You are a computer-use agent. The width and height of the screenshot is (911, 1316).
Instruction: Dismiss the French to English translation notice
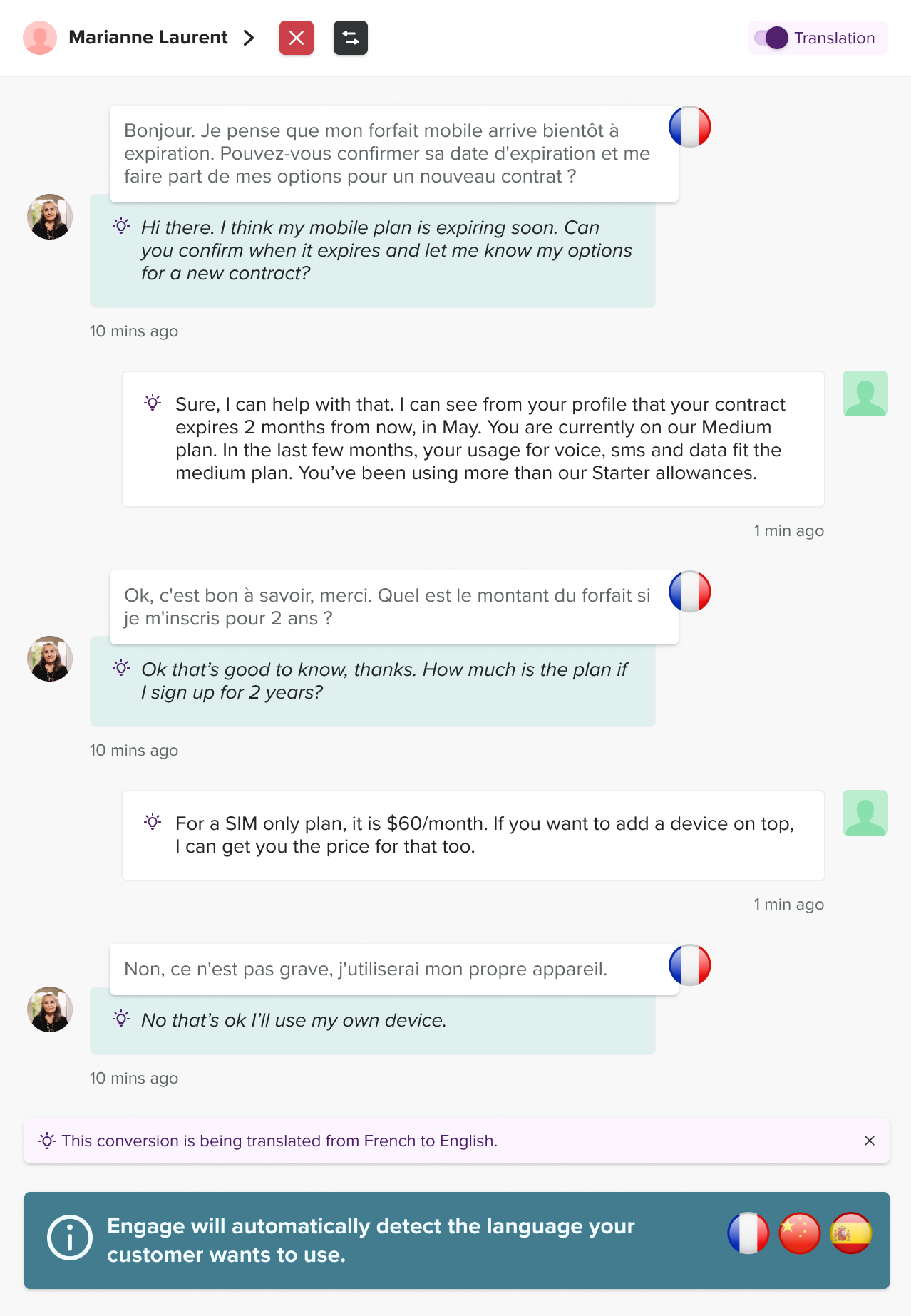click(x=869, y=1141)
